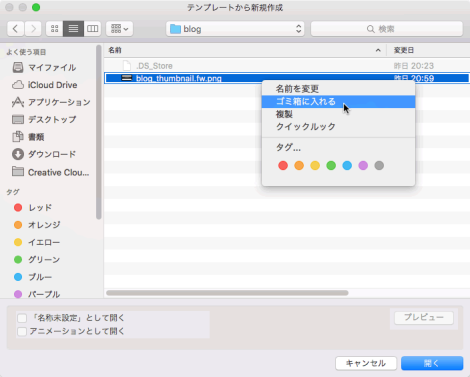470x377 pixels.
Task: Click the 開く button
Action: [x=432, y=363]
